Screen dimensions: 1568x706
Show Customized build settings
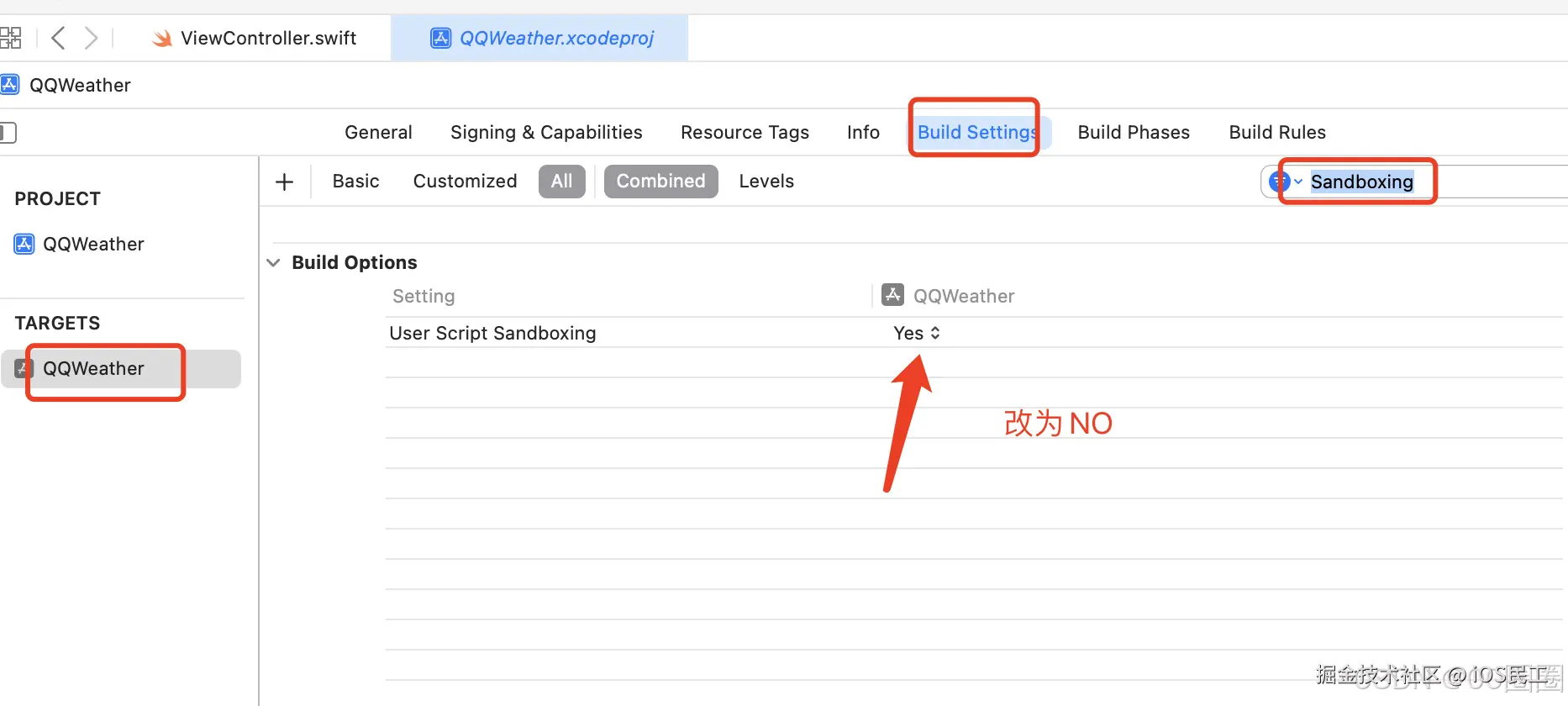[465, 182]
